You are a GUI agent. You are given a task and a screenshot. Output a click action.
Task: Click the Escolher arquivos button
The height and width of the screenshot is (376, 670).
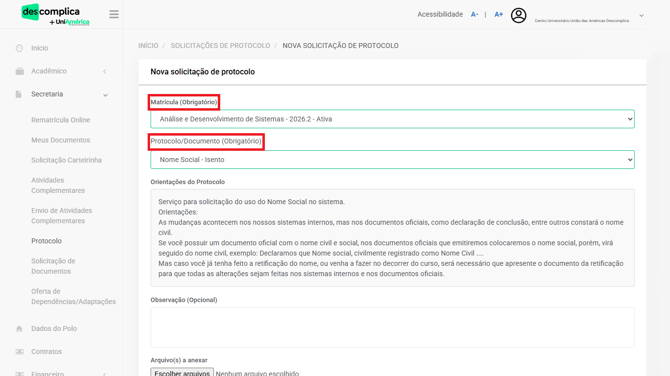click(182, 373)
